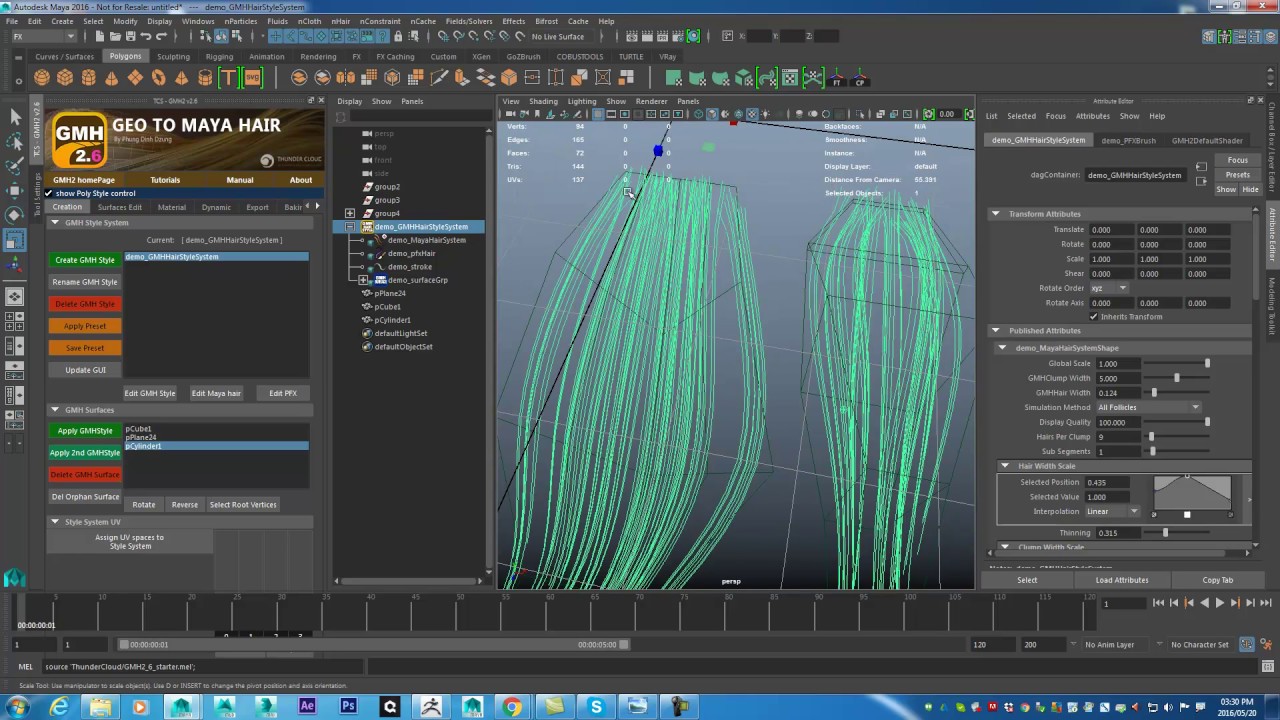Click the polygon sphere shelf icon

pos(42,78)
